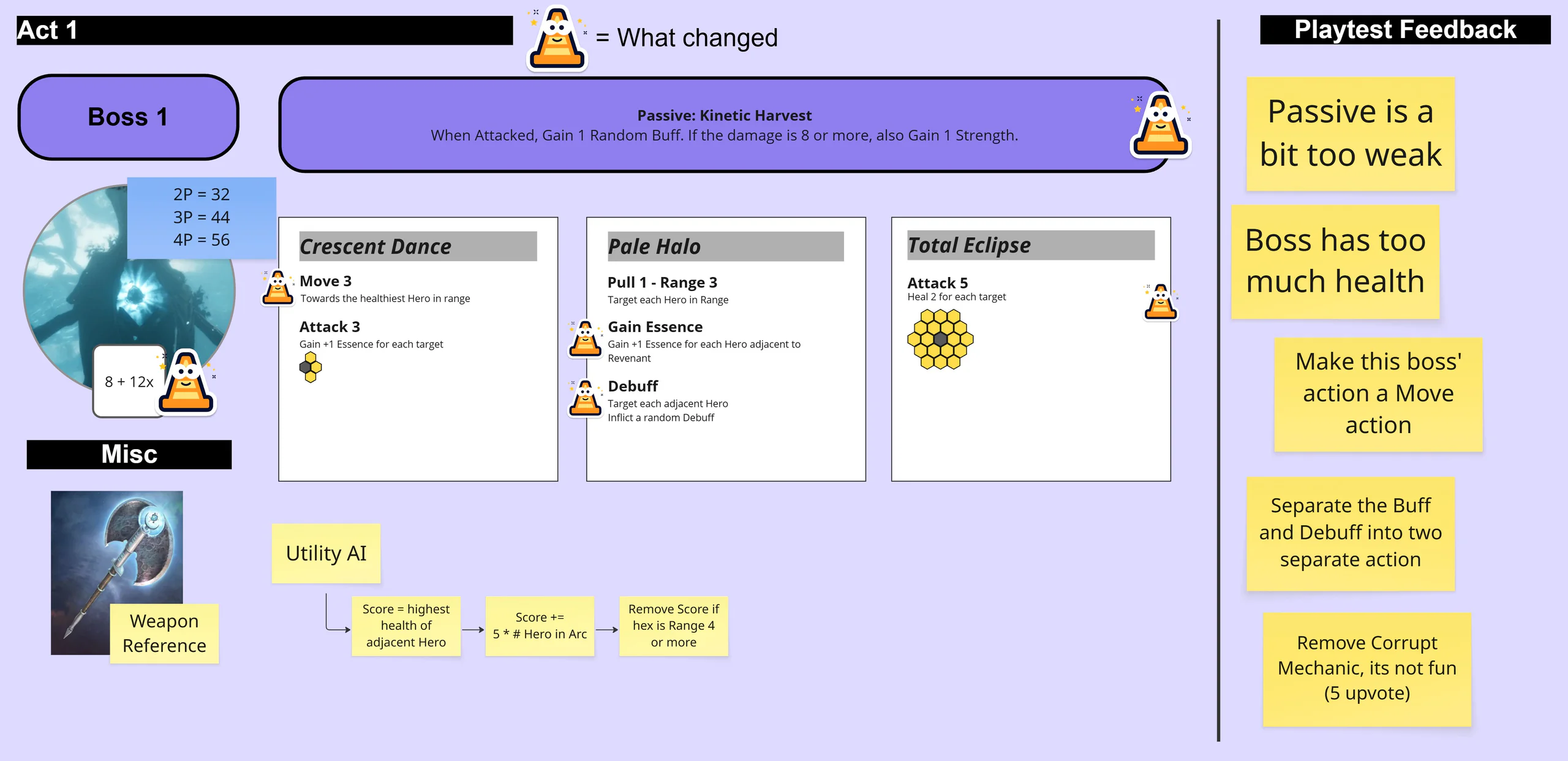Select 'Gain +1 Essence for each target' text

tap(371, 344)
